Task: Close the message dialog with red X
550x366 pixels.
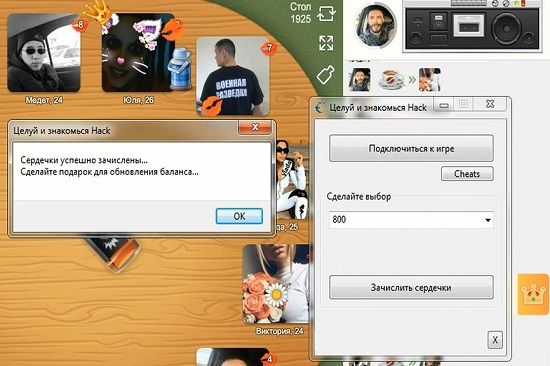Action: [255, 127]
